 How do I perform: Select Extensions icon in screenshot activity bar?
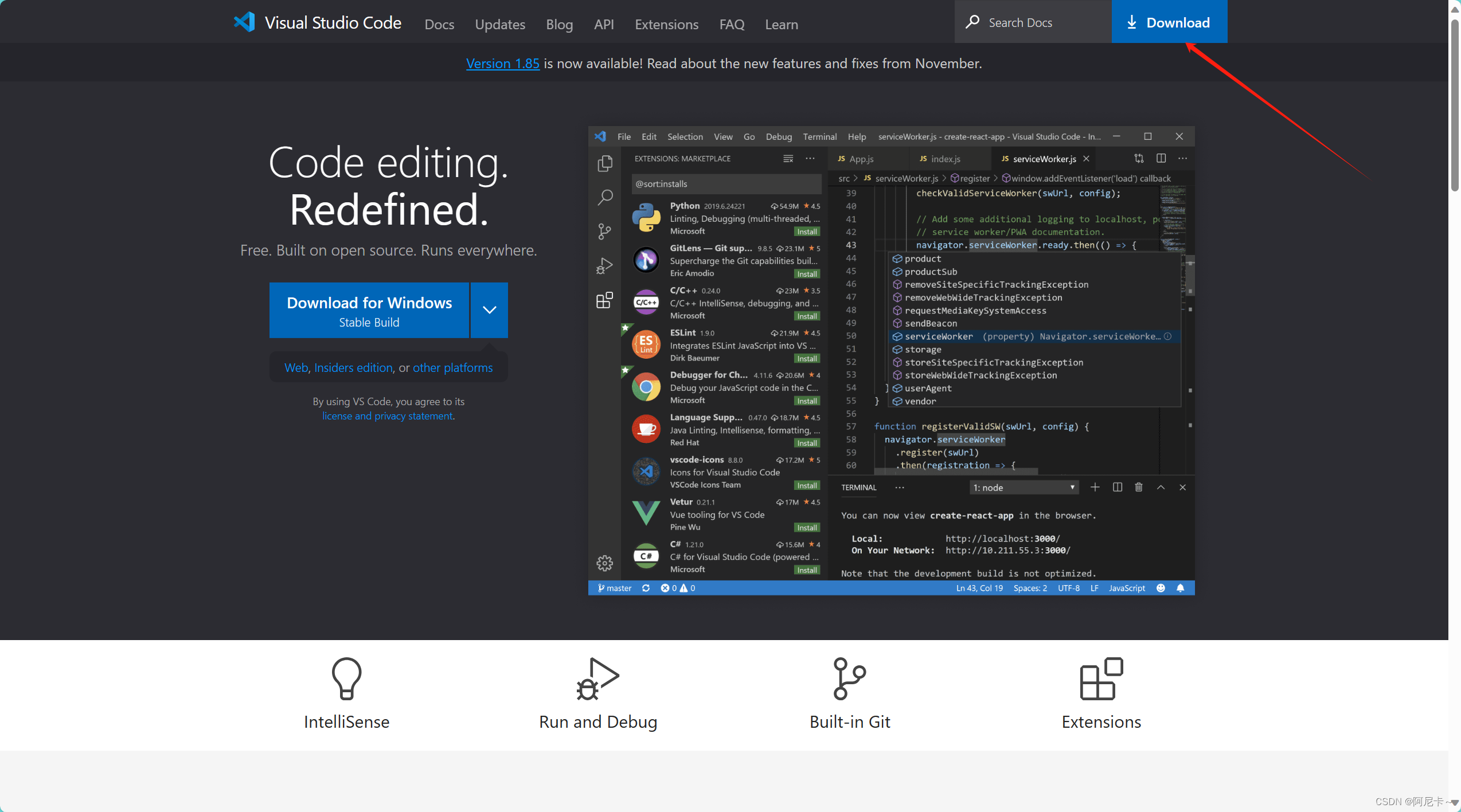coord(605,300)
